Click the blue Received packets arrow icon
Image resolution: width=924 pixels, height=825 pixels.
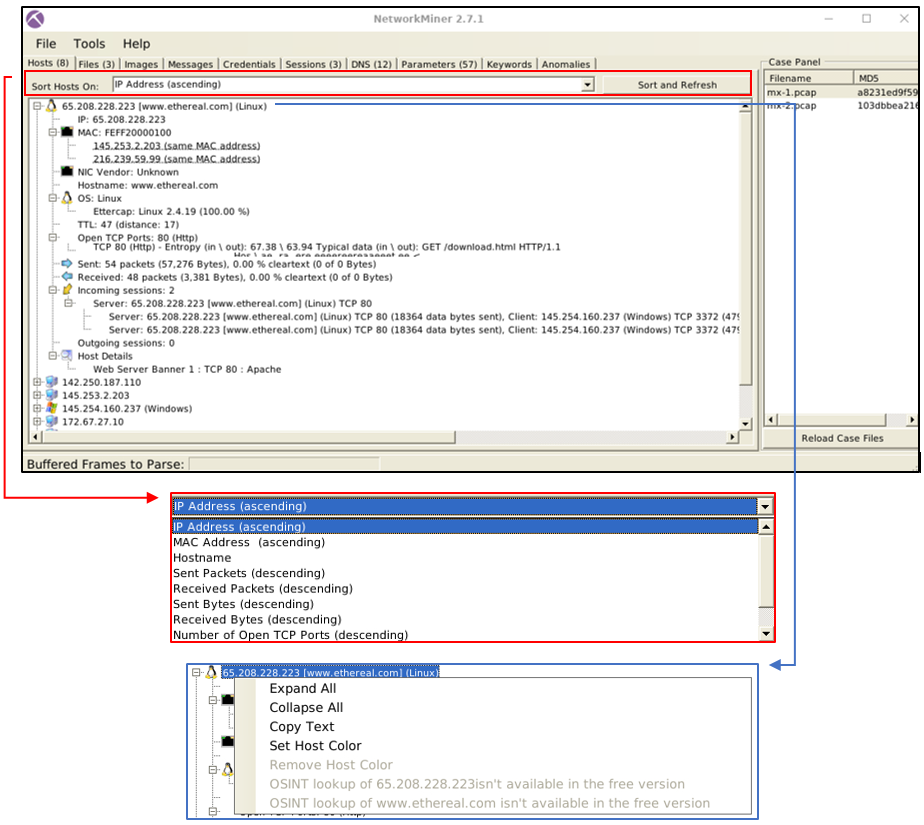[67, 277]
